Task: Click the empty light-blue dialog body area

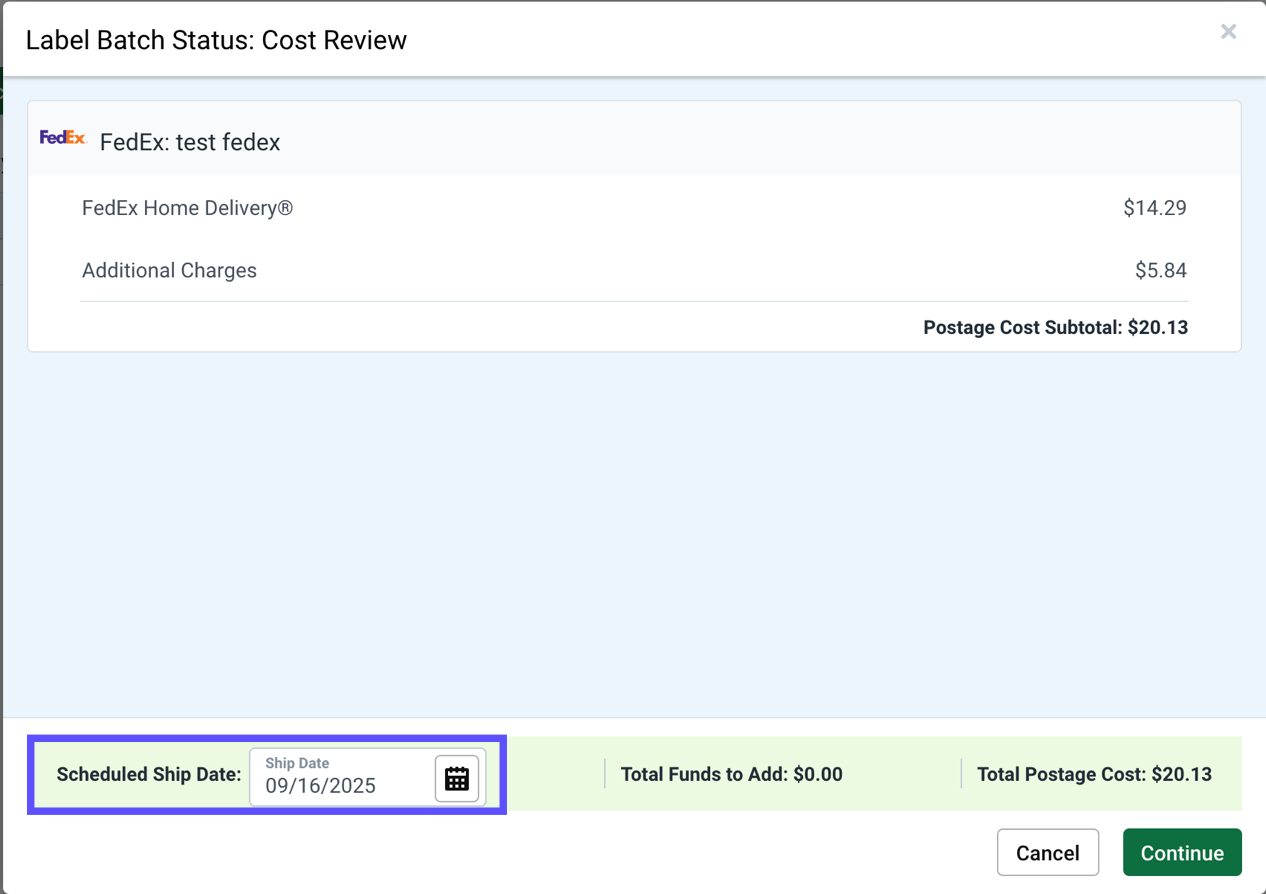Action: (633, 530)
